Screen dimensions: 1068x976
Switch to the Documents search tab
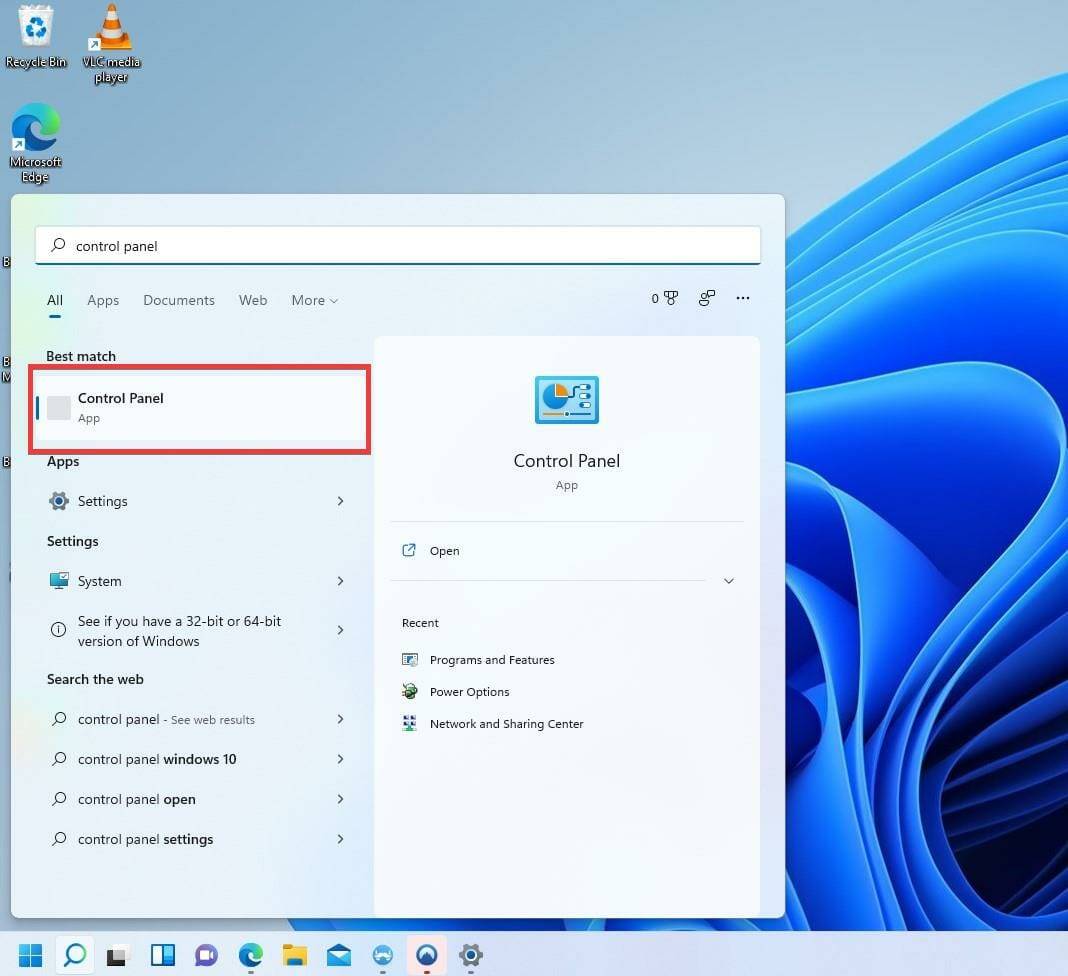179,300
